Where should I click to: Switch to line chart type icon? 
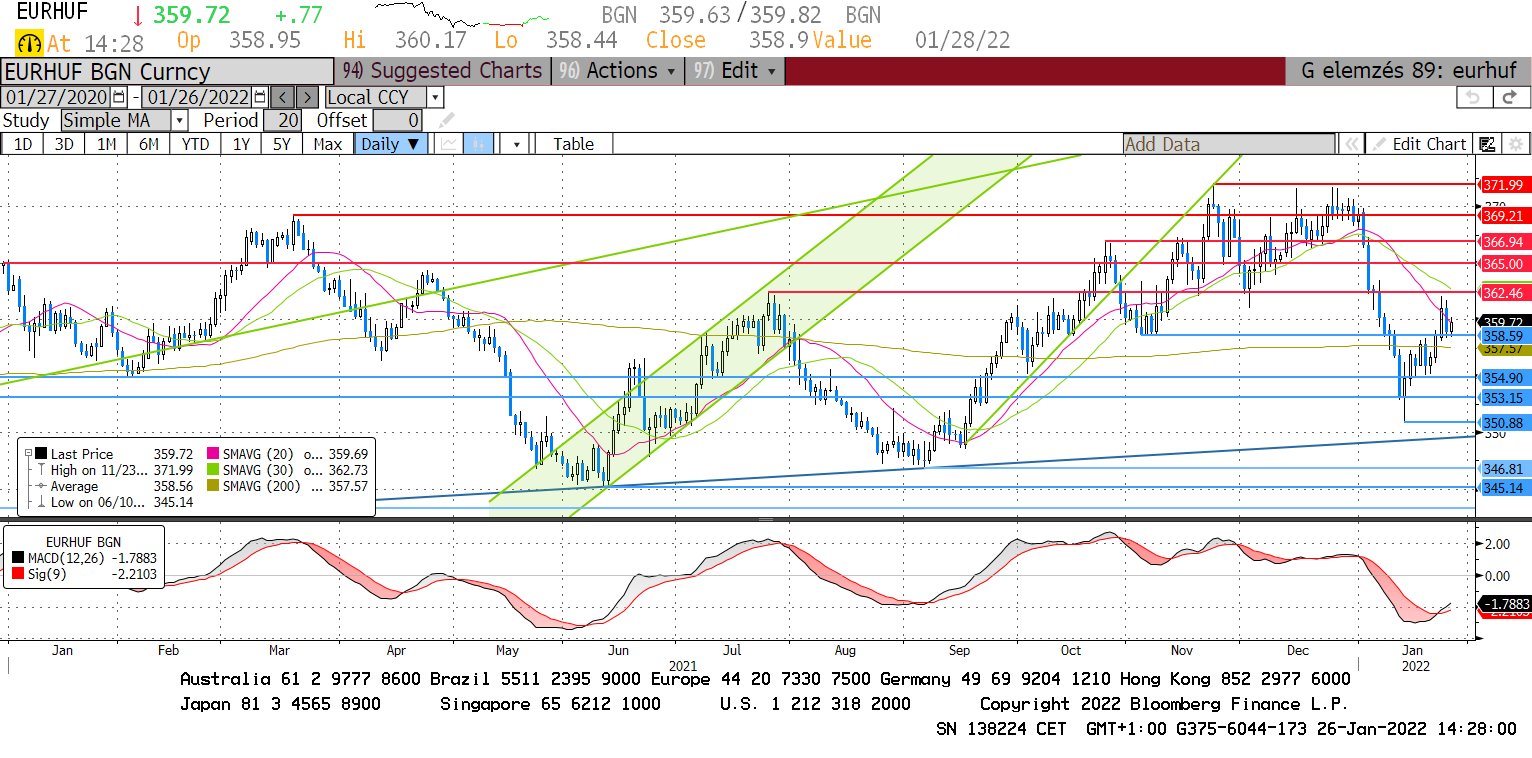[448, 144]
